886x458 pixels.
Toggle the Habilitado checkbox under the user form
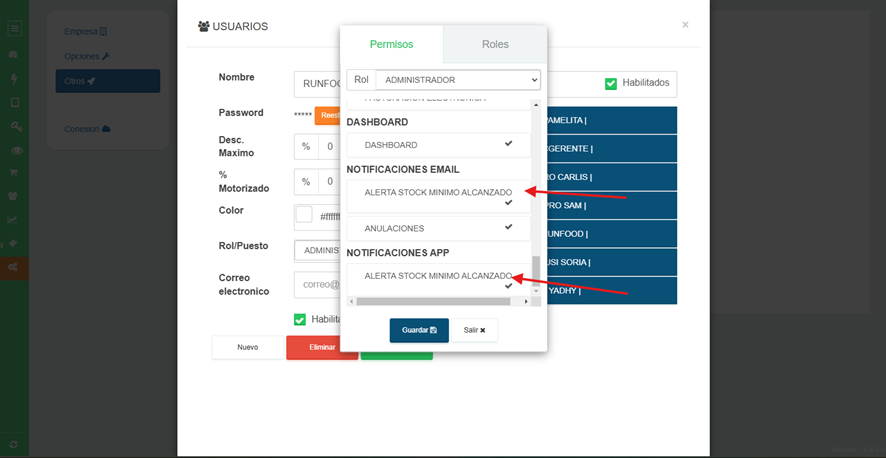coord(300,320)
